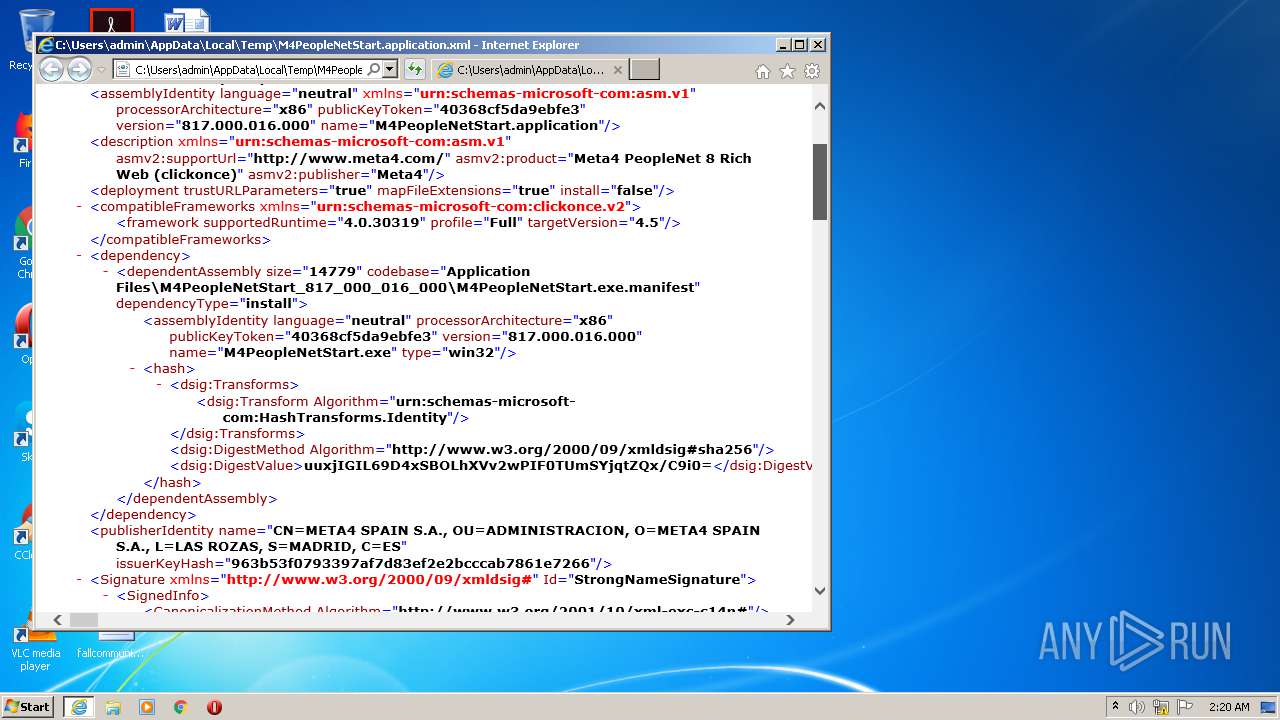
Task: Open the File Explorer taskbar icon
Action: pyautogui.click(x=113, y=707)
